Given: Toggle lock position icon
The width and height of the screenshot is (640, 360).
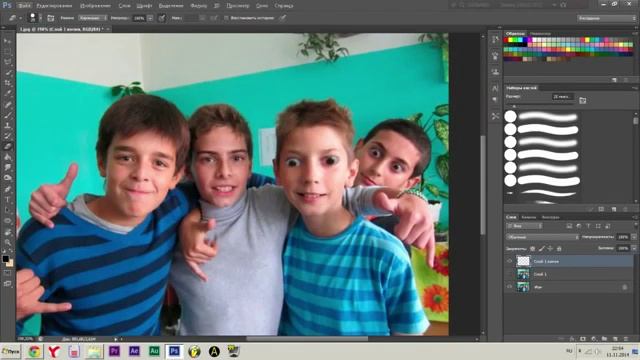Looking at the screenshot, I should pos(550,248).
